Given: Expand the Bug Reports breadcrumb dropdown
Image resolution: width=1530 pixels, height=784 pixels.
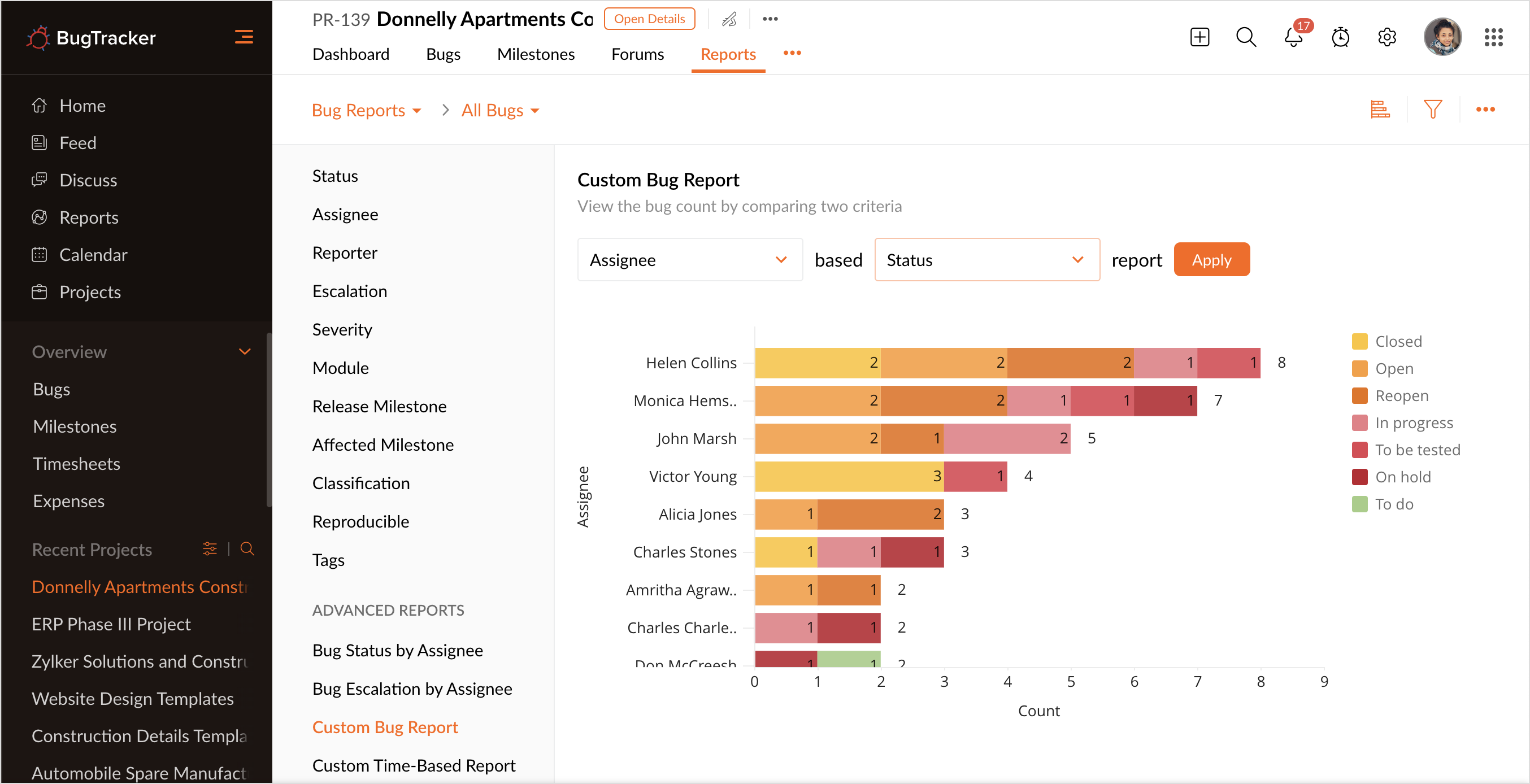Looking at the screenshot, I should [x=367, y=111].
